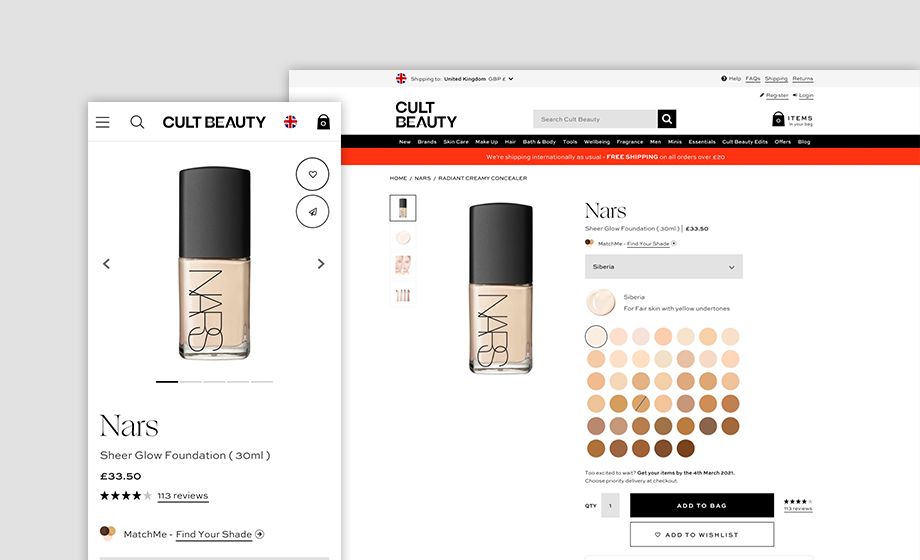This screenshot has height=560, width=920.
Task: Open the Wellbeing menu
Action: 597,141
